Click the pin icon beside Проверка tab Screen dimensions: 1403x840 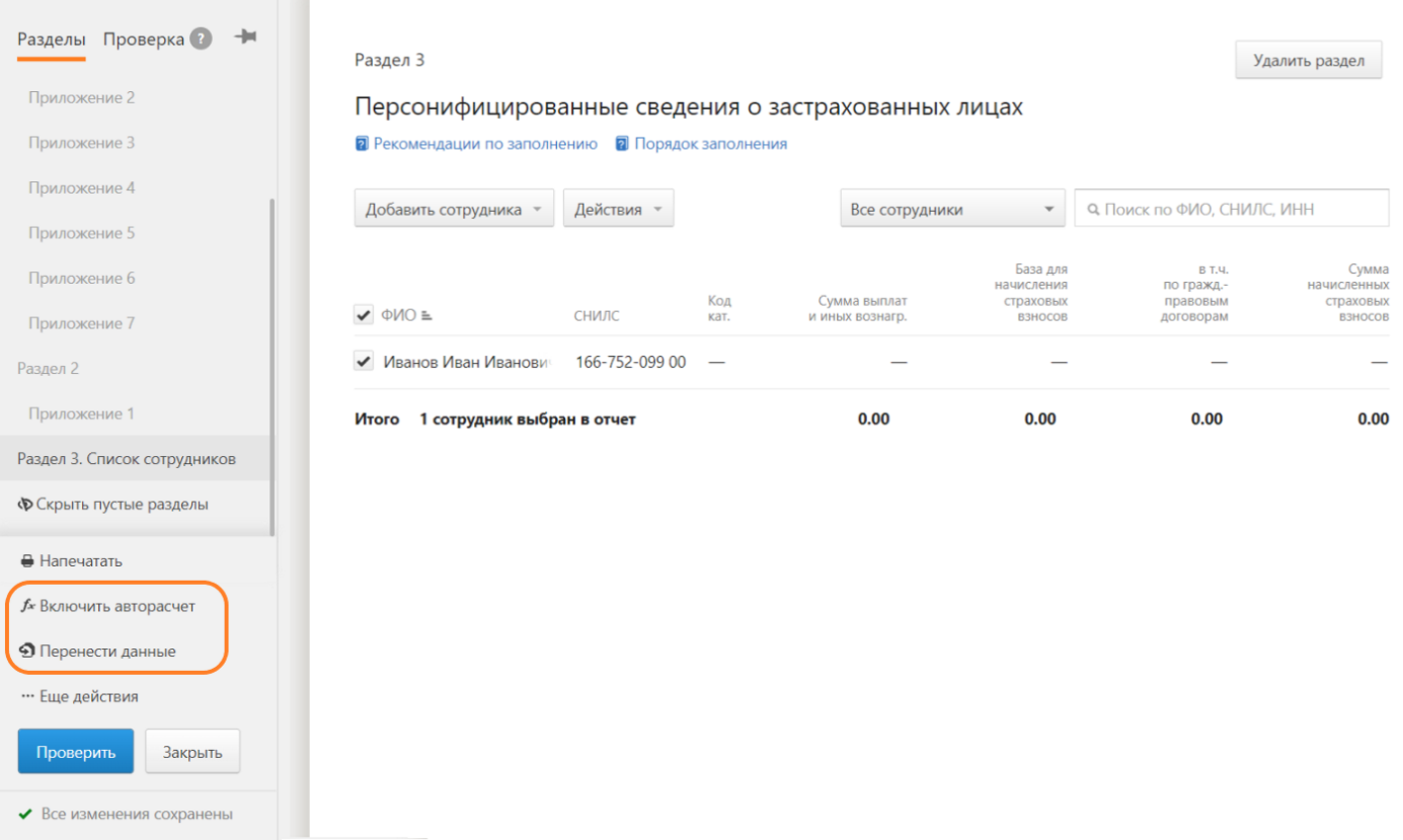tap(245, 38)
